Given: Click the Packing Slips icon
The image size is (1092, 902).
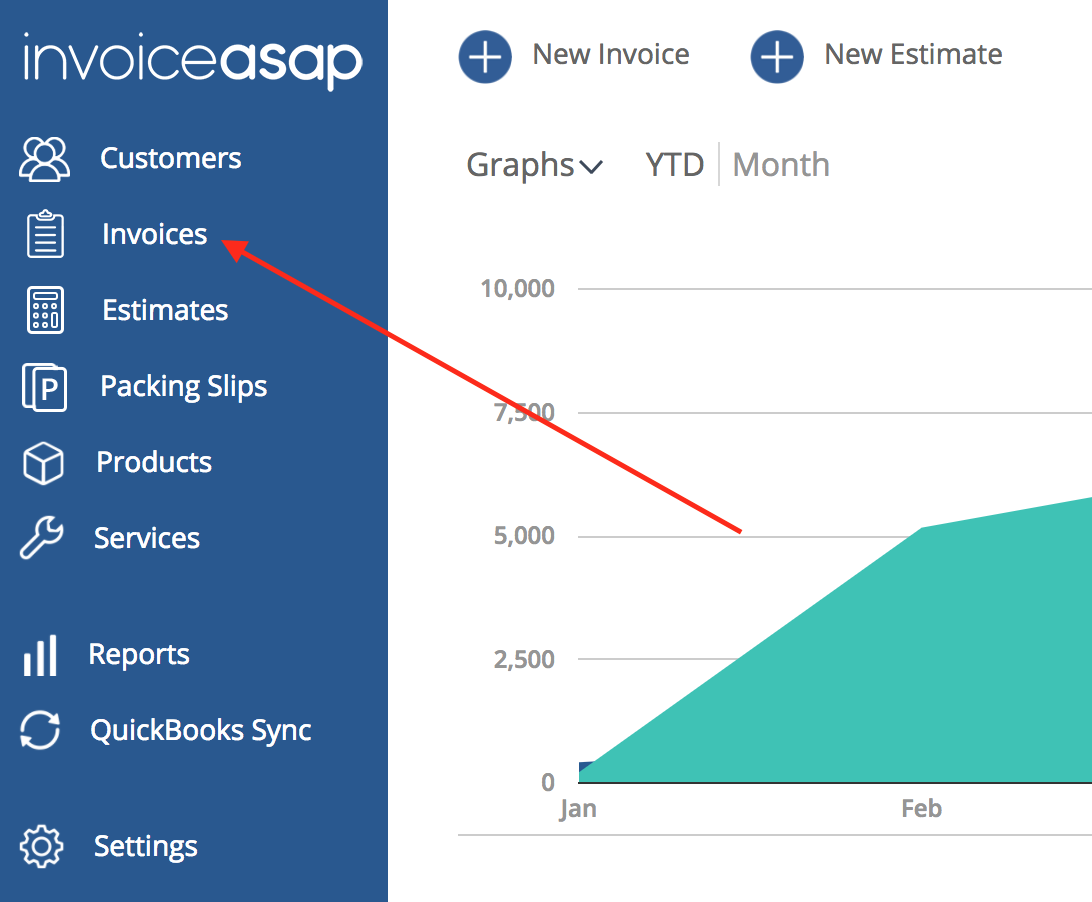Looking at the screenshot, I should tap(44, 386).
